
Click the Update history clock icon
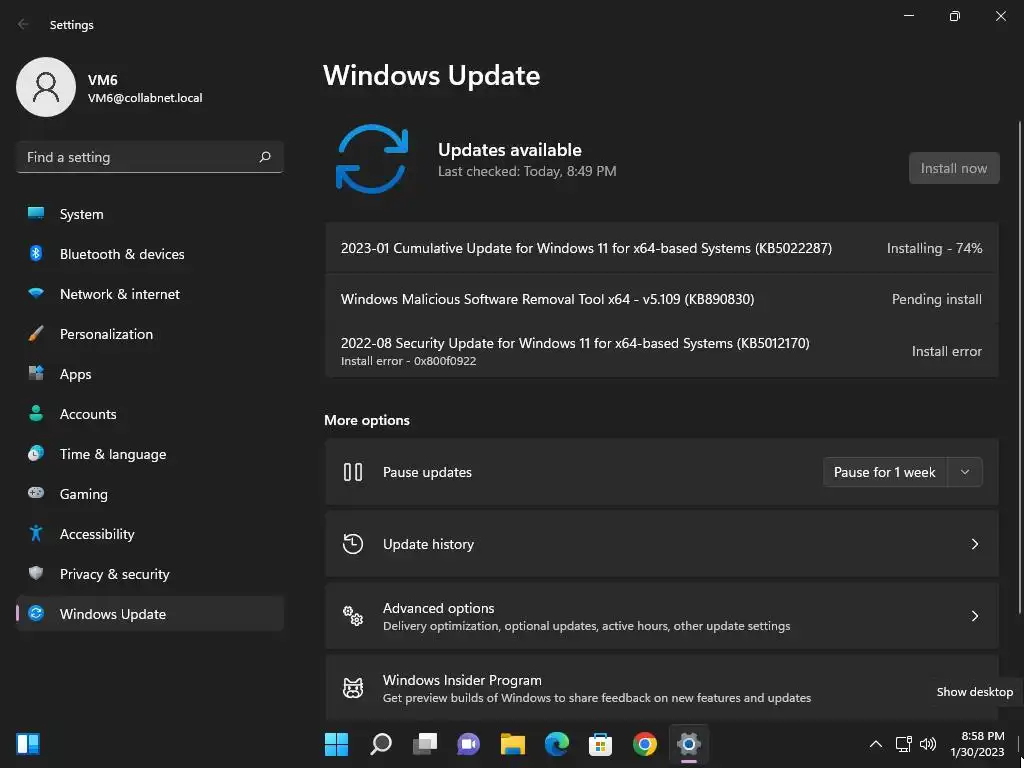pyautogui.click(x=353, y=543)
